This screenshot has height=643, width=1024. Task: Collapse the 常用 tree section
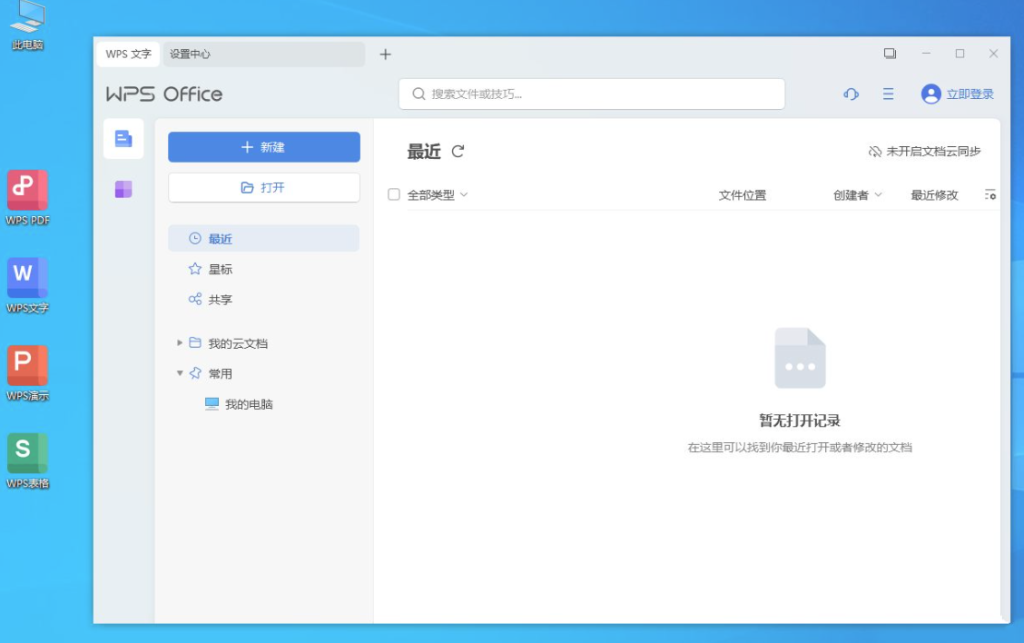(x=180, y=373)
